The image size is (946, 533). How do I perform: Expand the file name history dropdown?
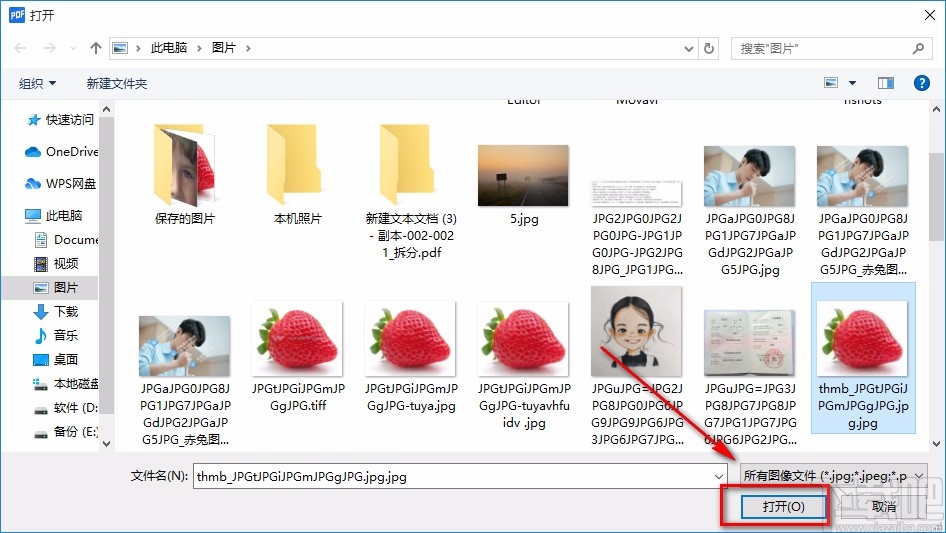718,477
